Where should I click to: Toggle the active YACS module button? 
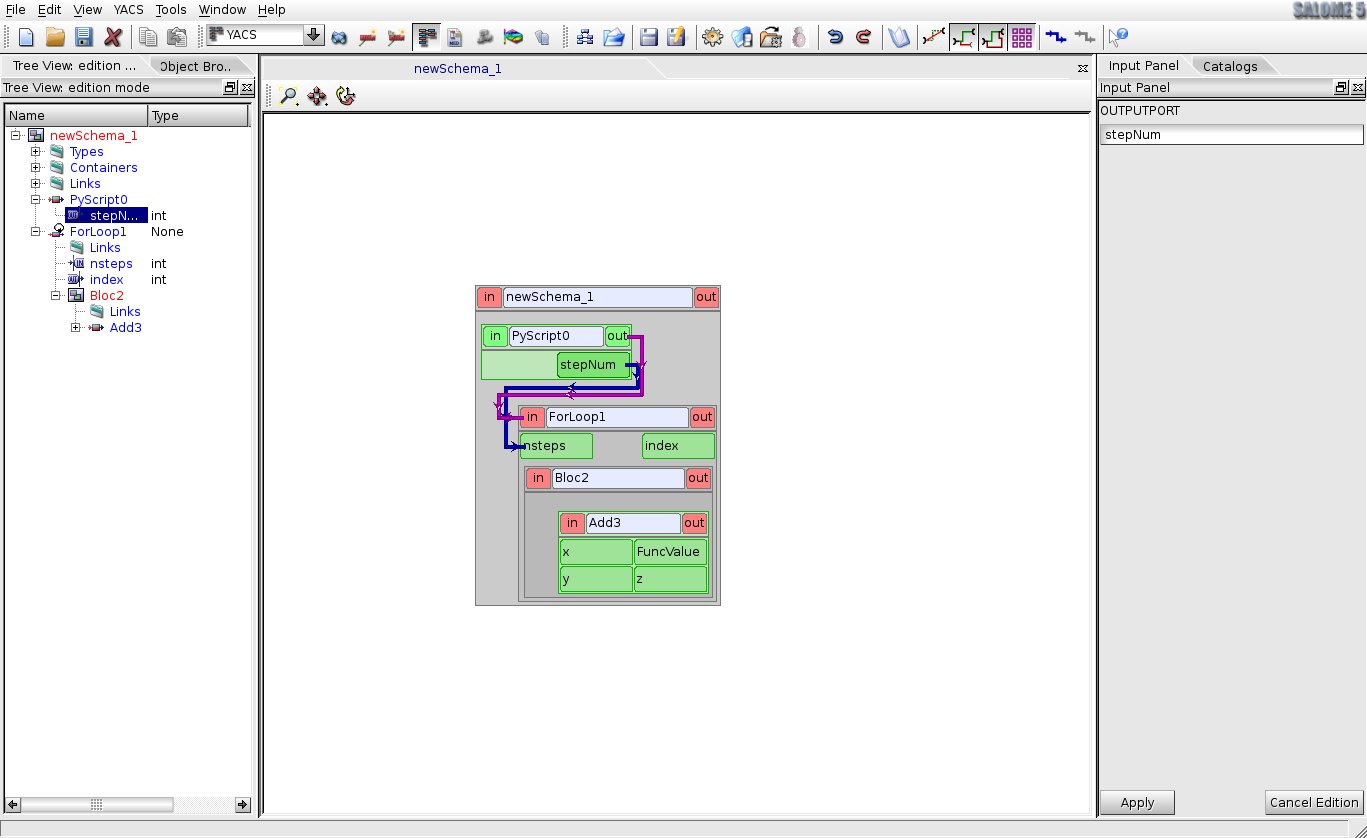coord(427,37)
